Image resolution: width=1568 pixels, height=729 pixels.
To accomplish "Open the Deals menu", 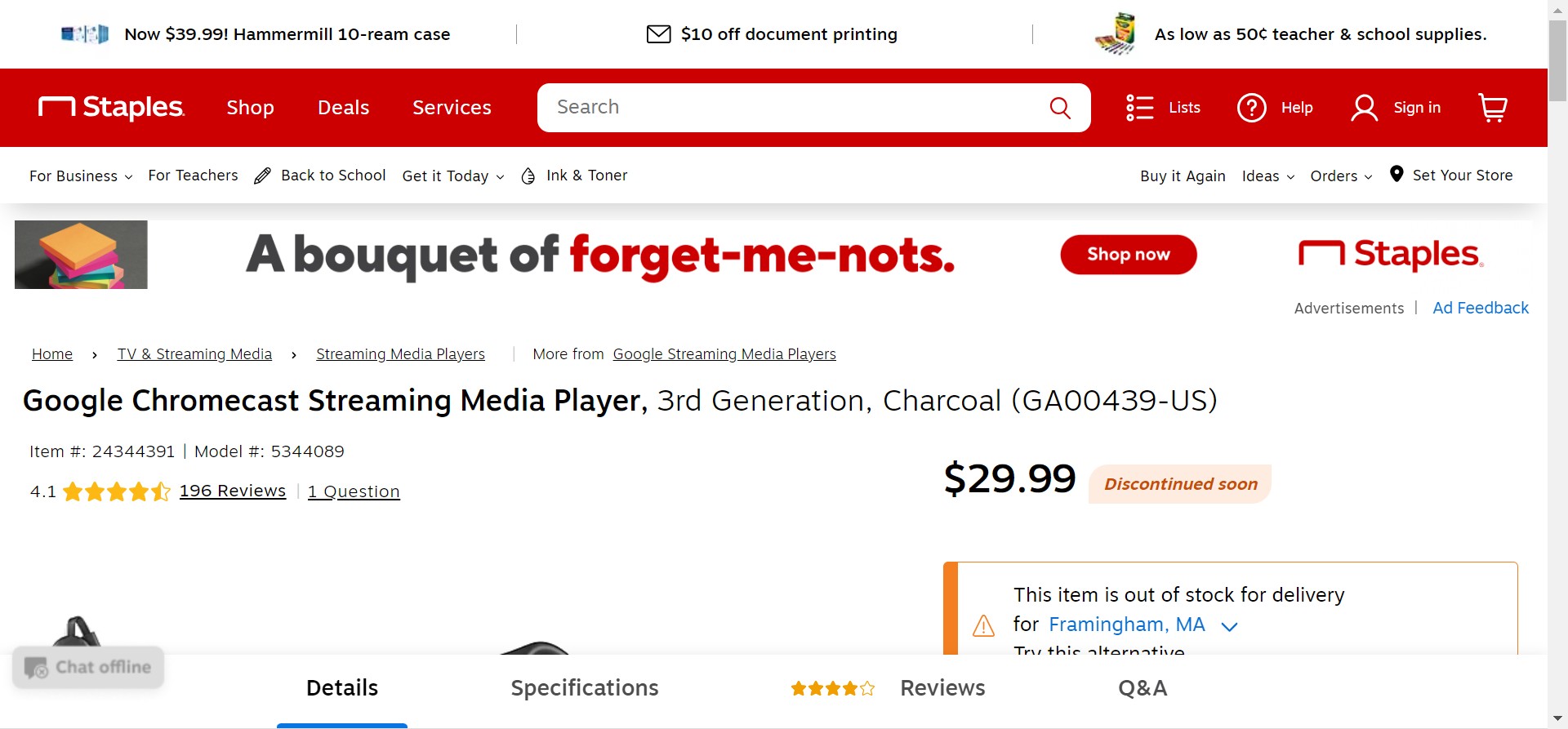I will coord(343,108).
